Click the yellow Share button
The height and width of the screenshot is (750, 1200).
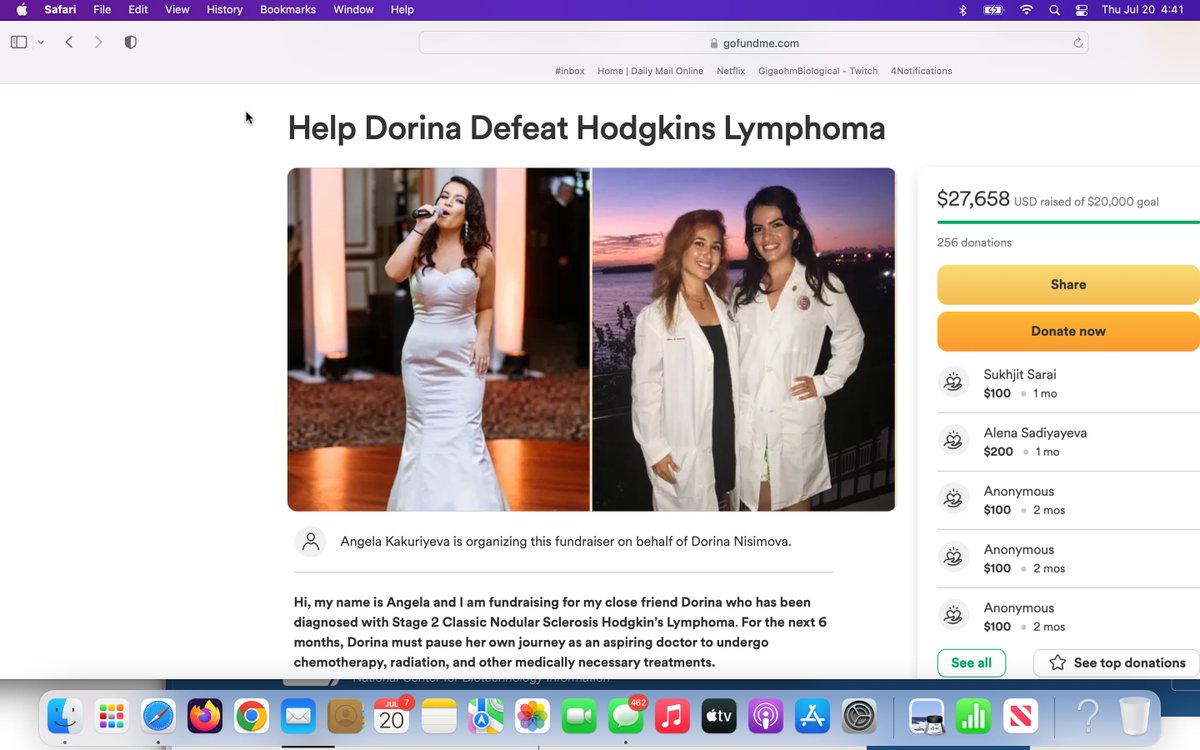[1067, 285]
